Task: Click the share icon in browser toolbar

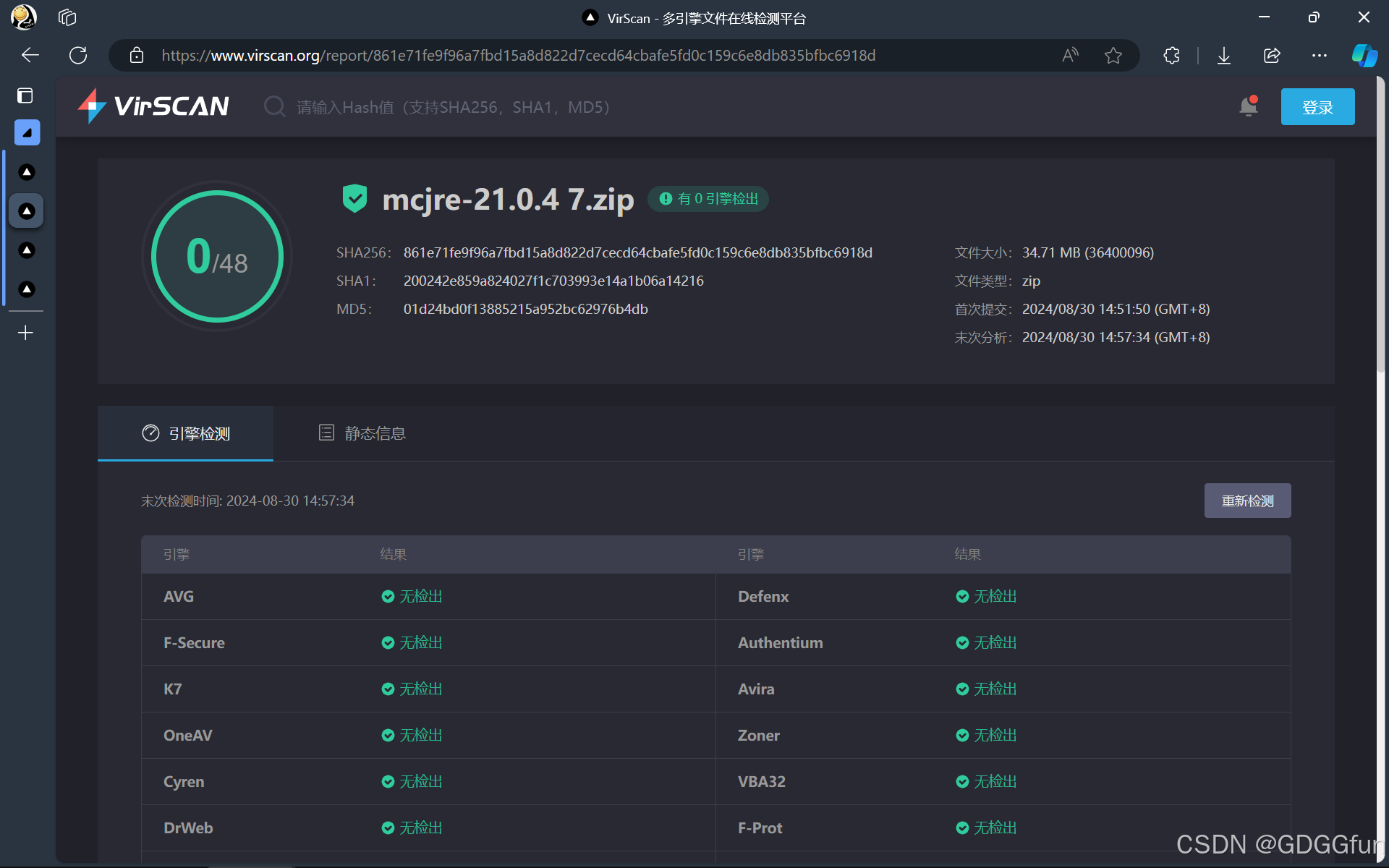Action: point(1272,56)
